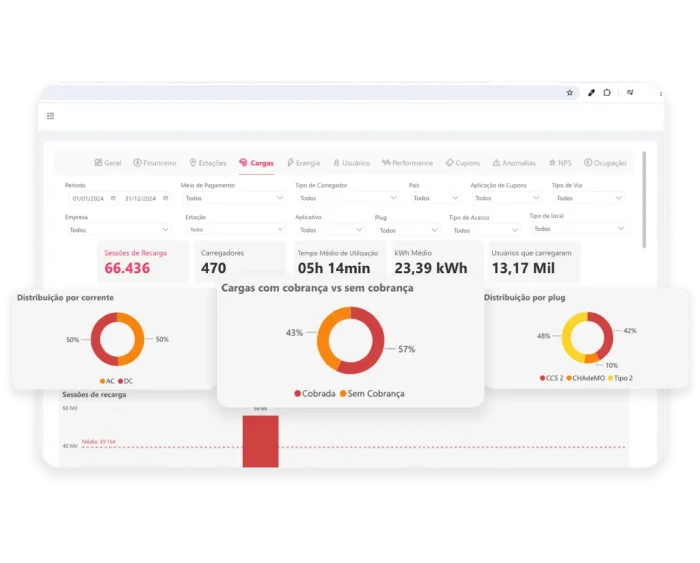700x563 pixels.
Task: Open the end date calendar picker
Action: 167,198
